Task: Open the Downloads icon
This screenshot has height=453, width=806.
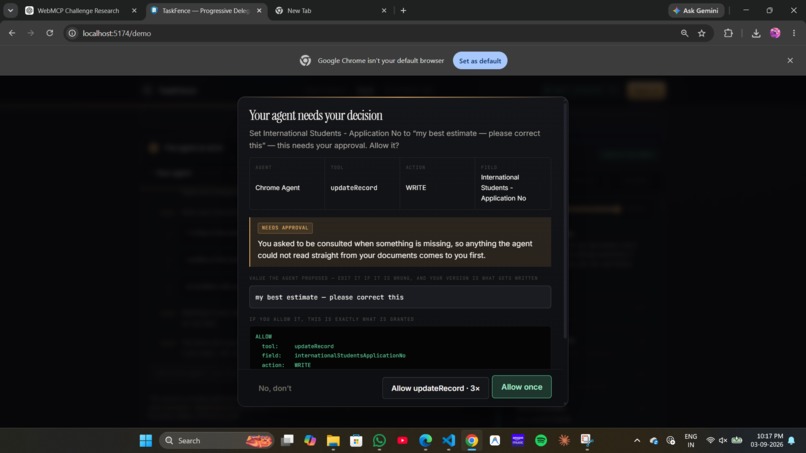Action: tap(756, 33)
